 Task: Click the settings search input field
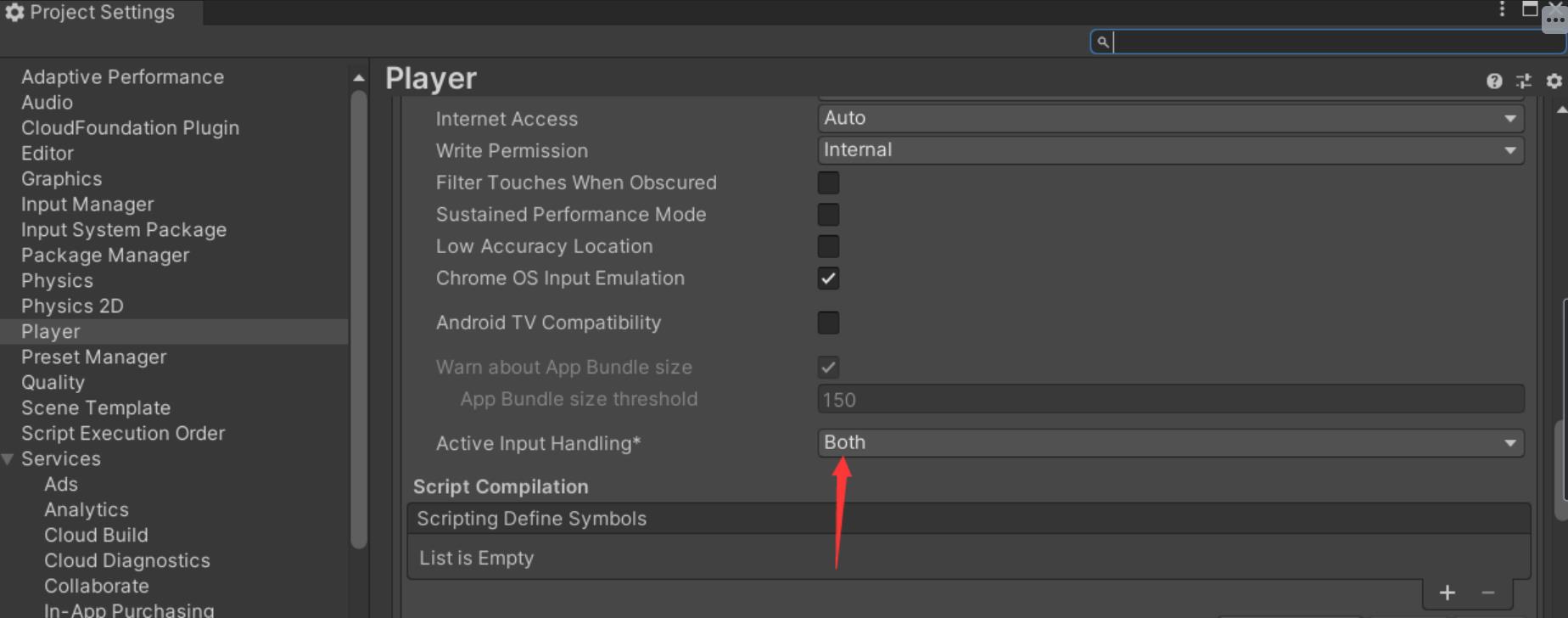(x=1332, y=42)
